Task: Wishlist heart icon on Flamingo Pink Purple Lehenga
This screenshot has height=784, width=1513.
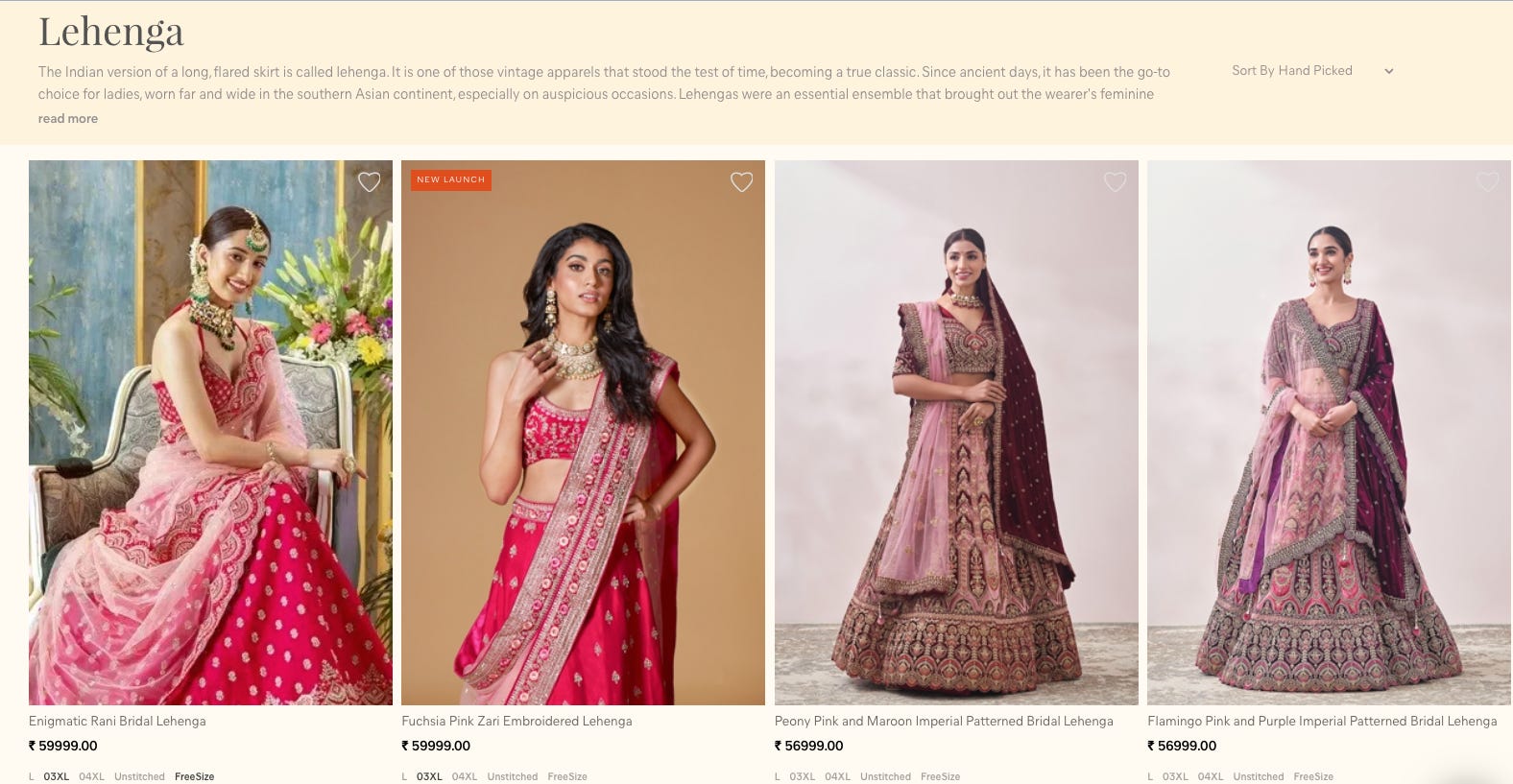Action: click(1487, 181)
